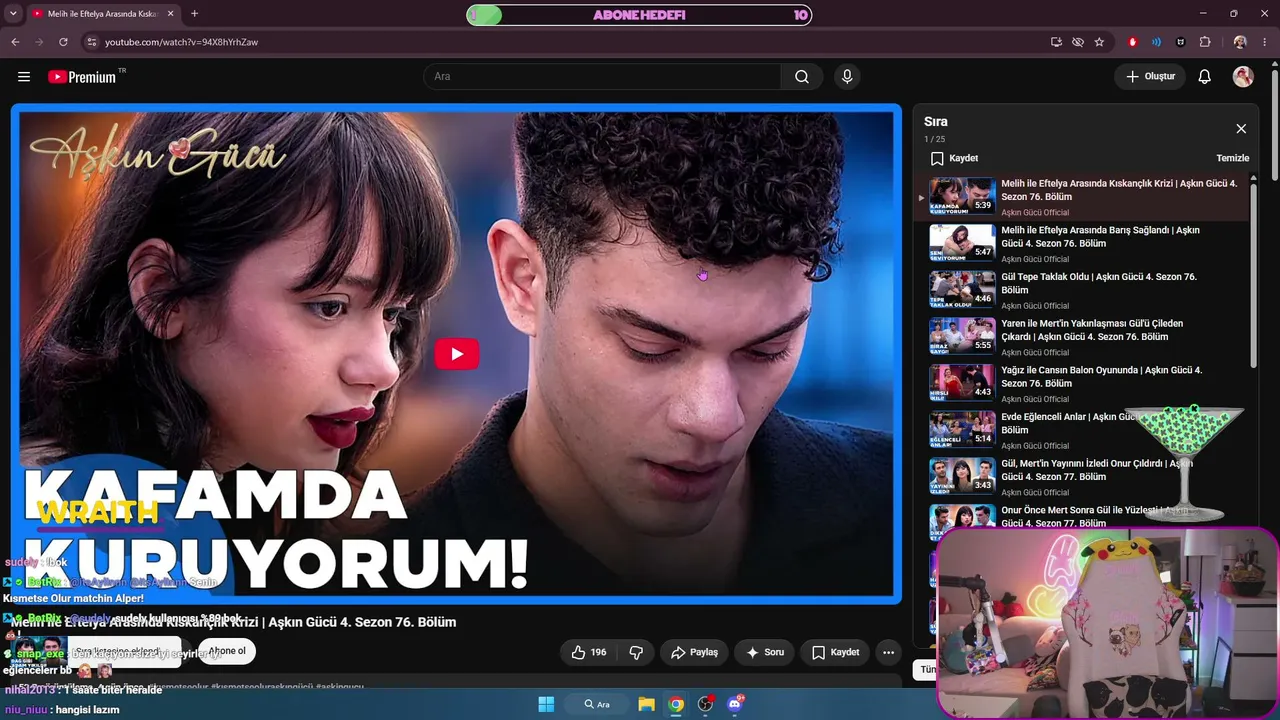Switch to Chrome on the taskbar
Viewport: 1280px width, 720px height.
point(676,704)
